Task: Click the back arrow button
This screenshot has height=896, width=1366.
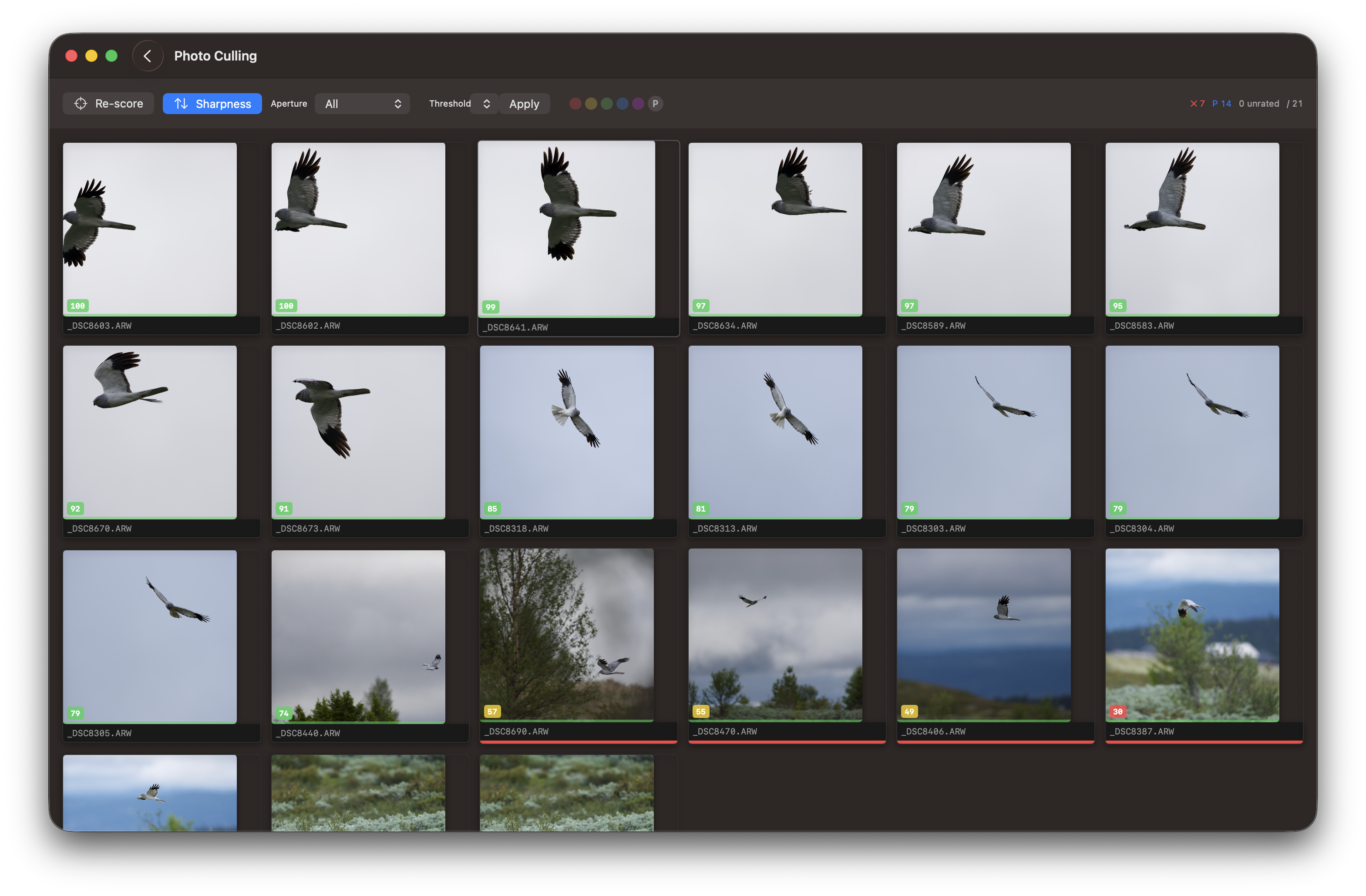Action: (x=148, y=56)
